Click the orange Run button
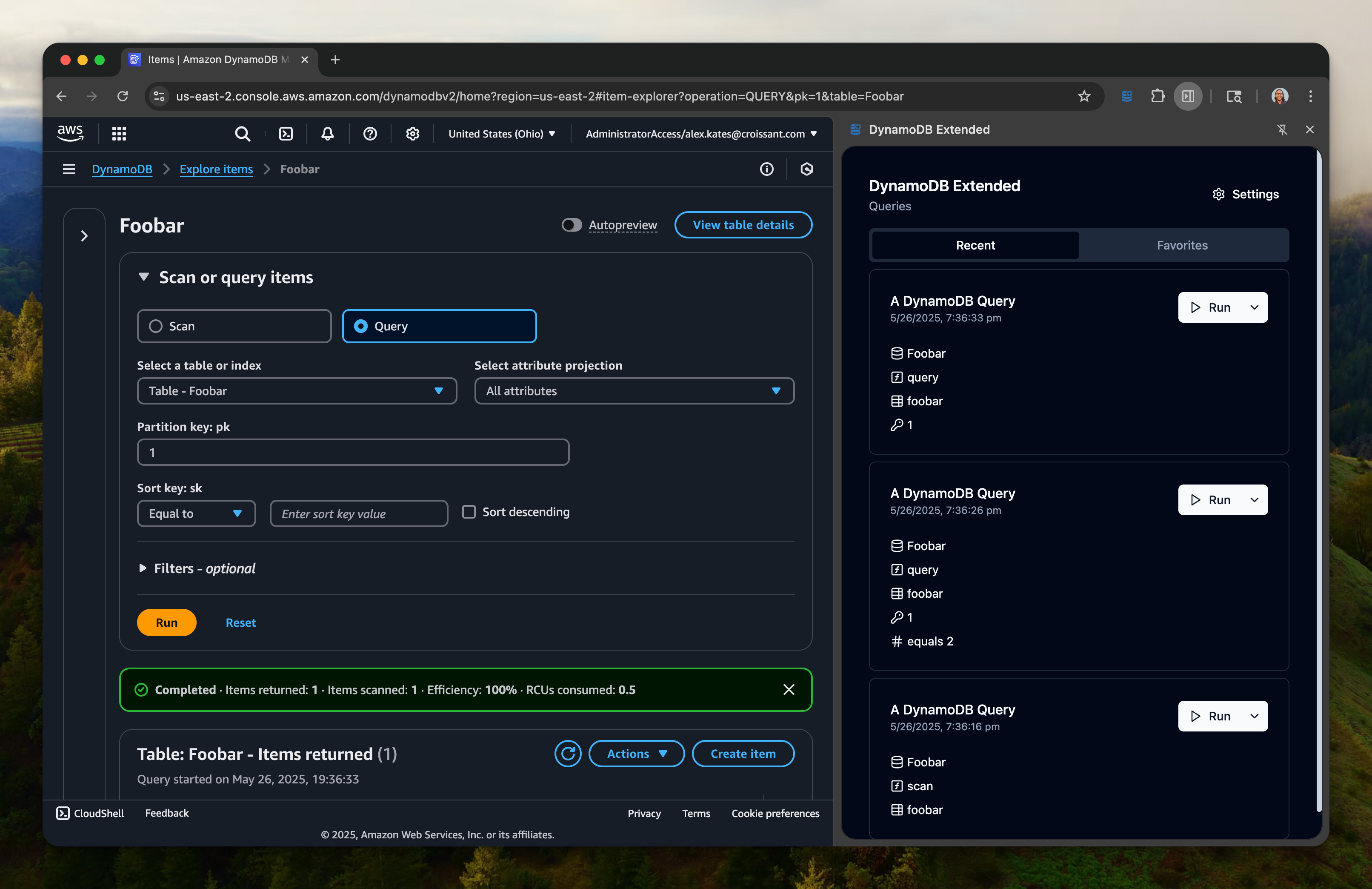 [166, 622]
